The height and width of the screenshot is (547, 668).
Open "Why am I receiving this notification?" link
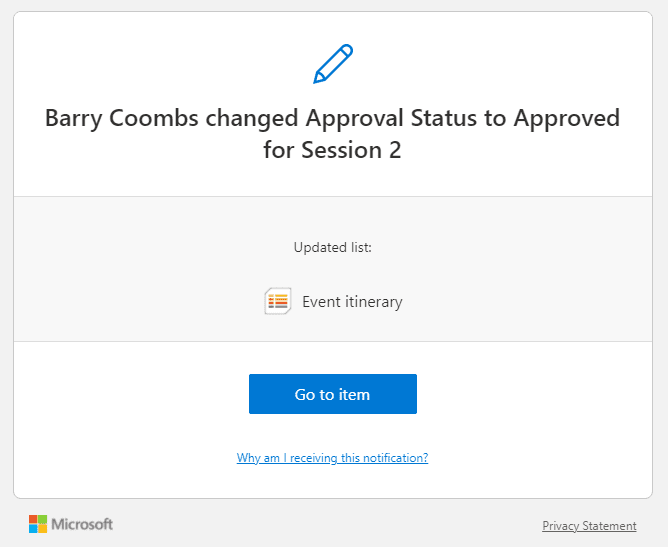coord(332,458)
